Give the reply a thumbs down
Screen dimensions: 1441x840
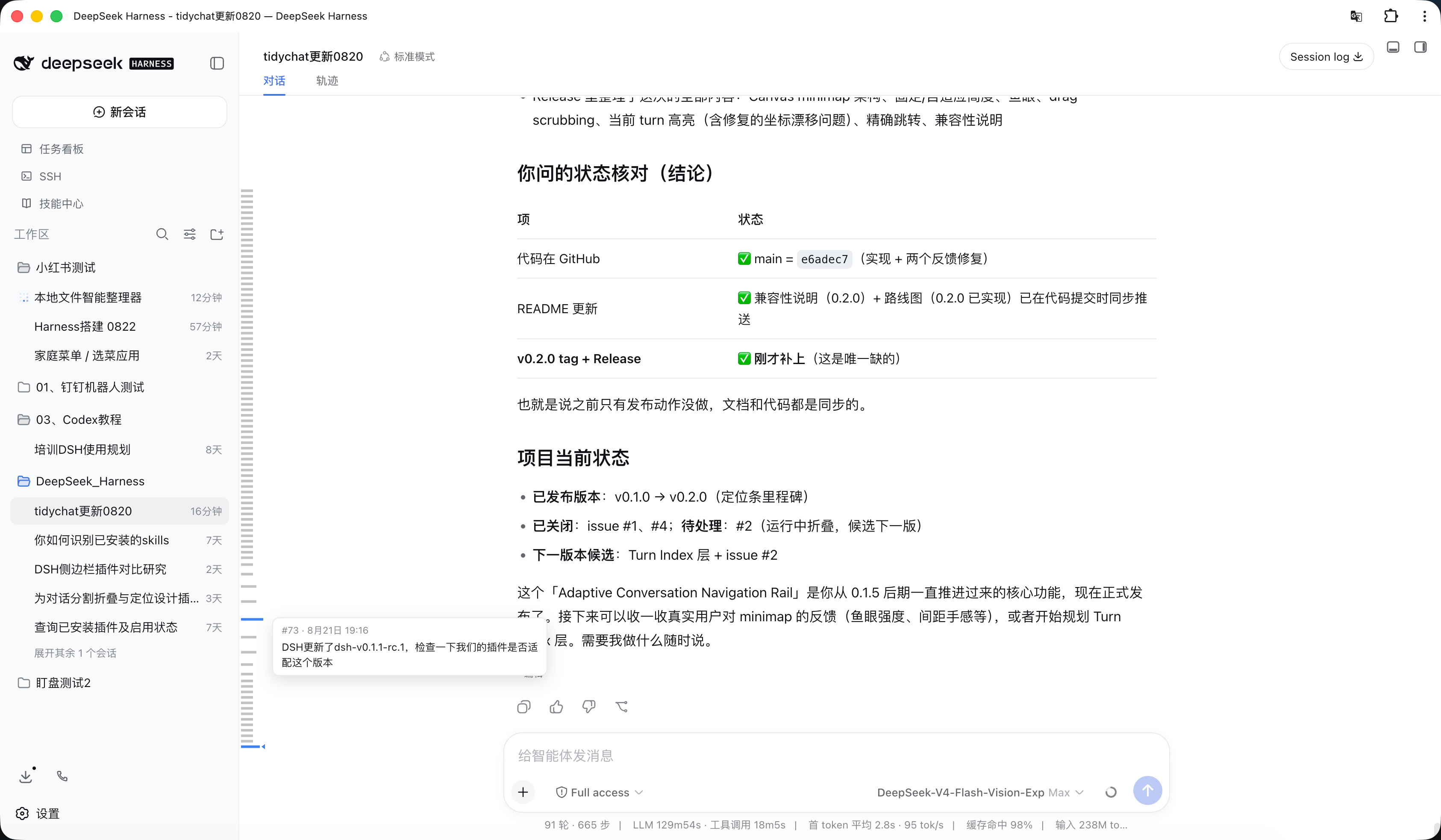[x=589, y=708]
